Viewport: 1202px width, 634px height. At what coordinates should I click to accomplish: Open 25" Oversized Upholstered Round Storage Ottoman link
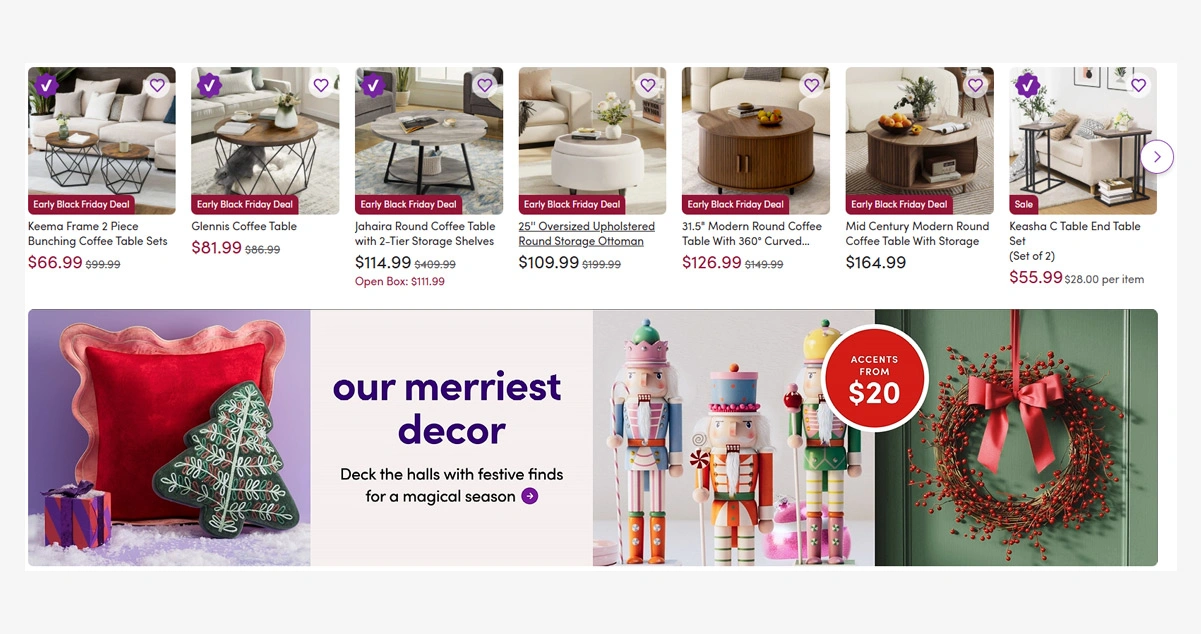click(x=587, y=234)
